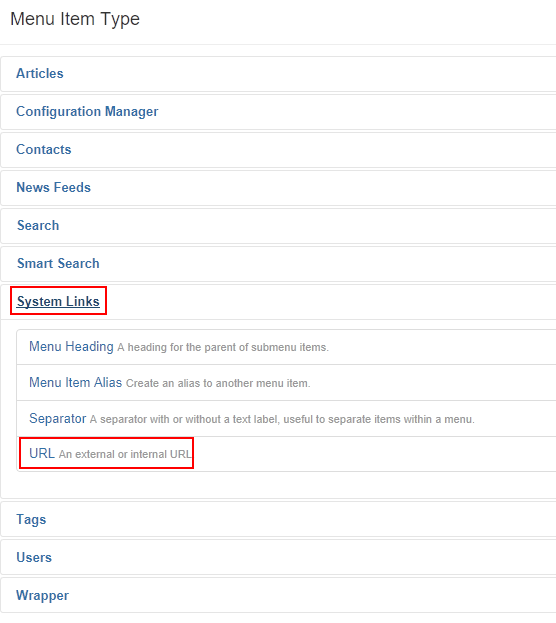Choose the Menu Heading item type
Image resolution: width=556 pixels, height=623 pixels.
click(x=71, y=346)
